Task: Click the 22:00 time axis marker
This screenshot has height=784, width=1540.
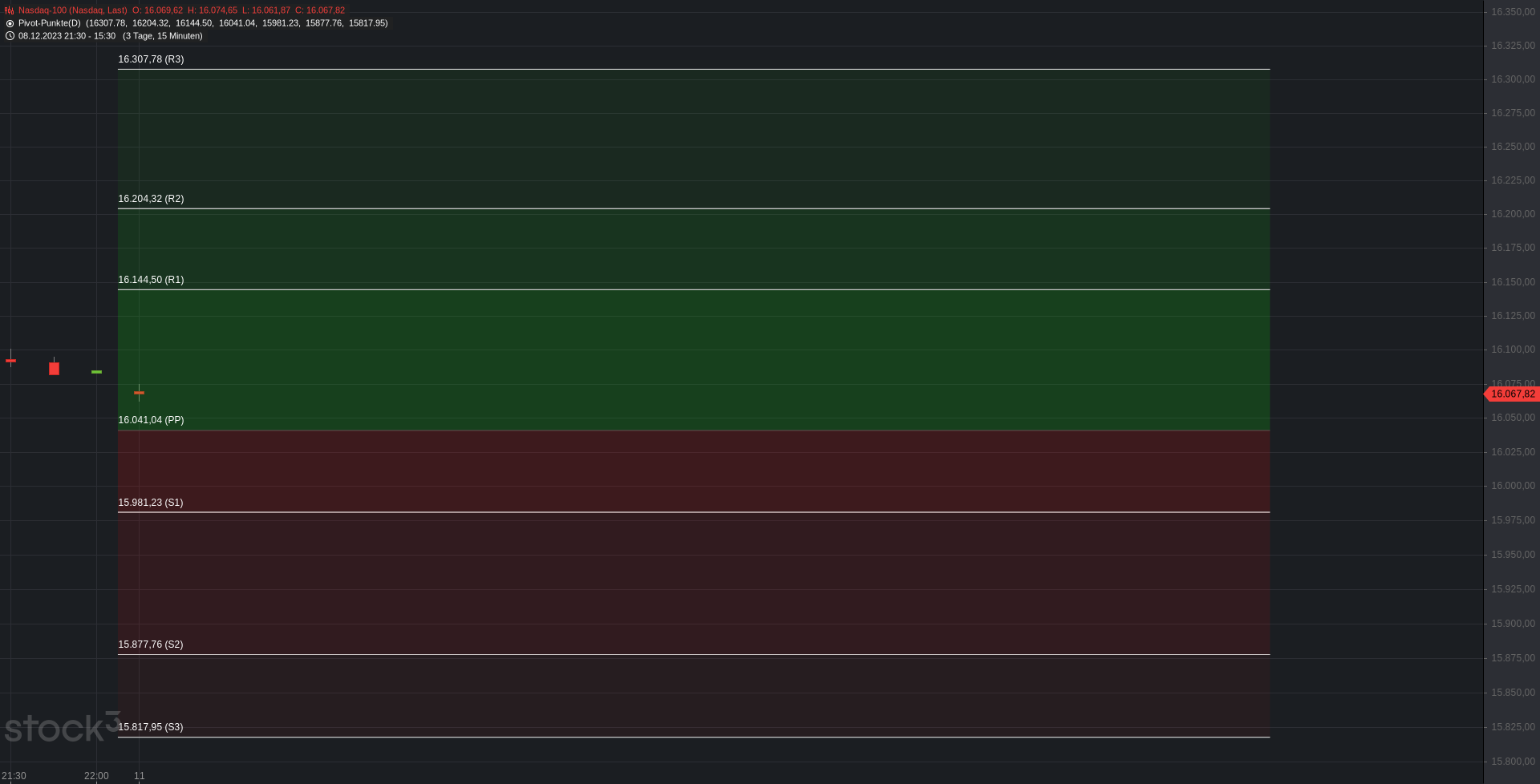Action: pos(96,776)
